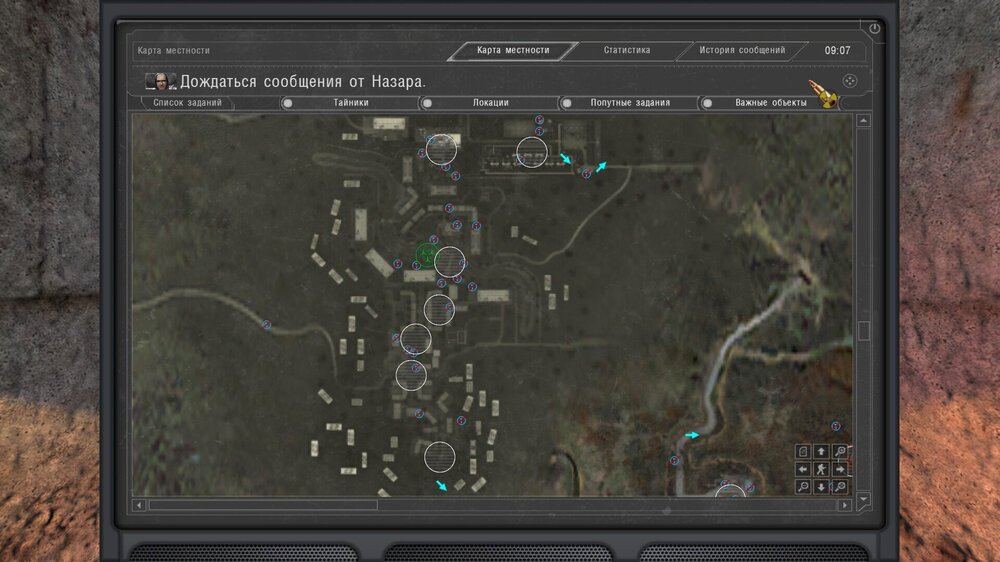Pan the map down with the arrow button
Screen dimensions: 1000x562
click(821, 487)
